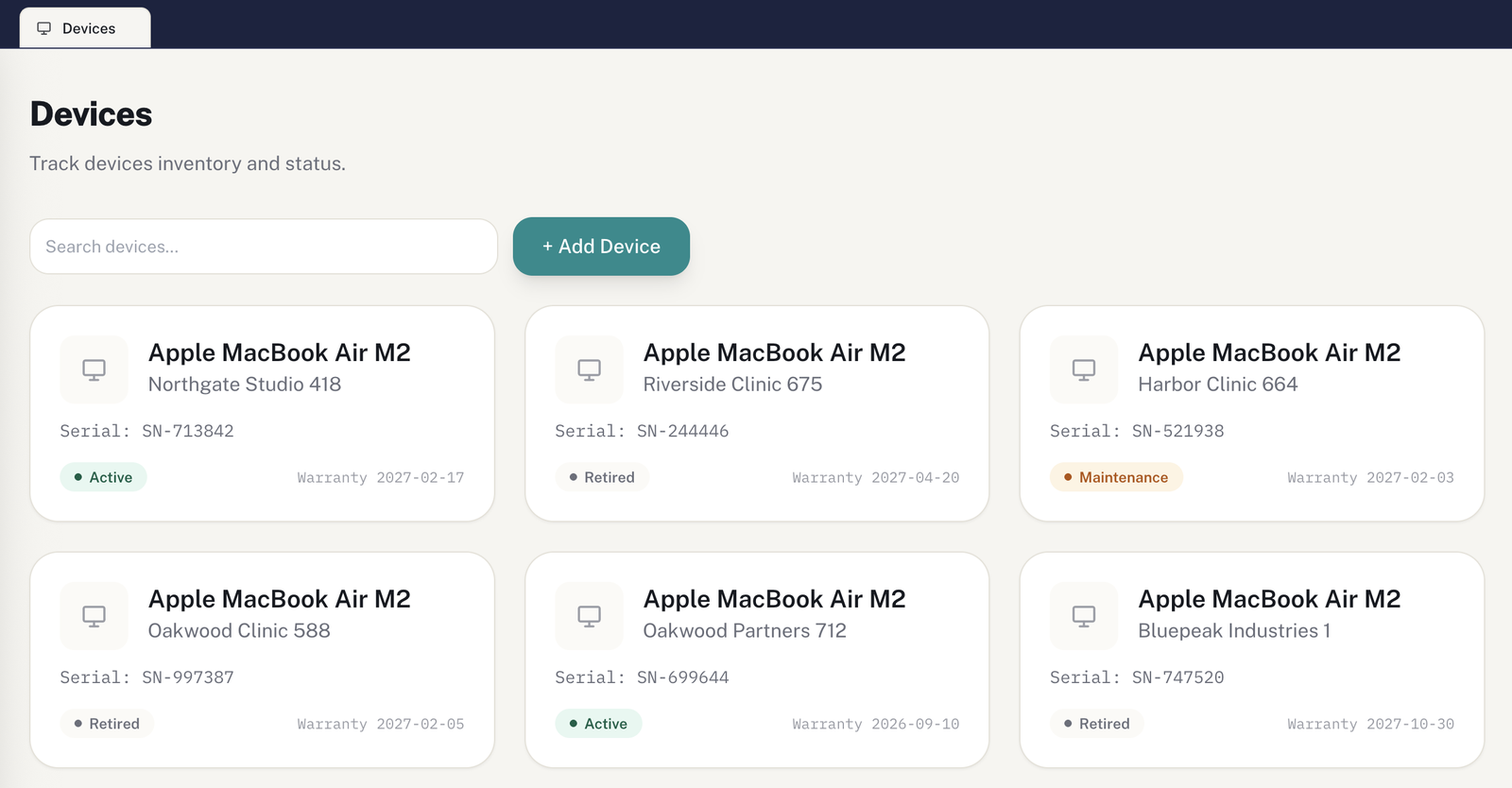Click serial number SN-699644
This screenshot has width=1512, height=788.
683,677
